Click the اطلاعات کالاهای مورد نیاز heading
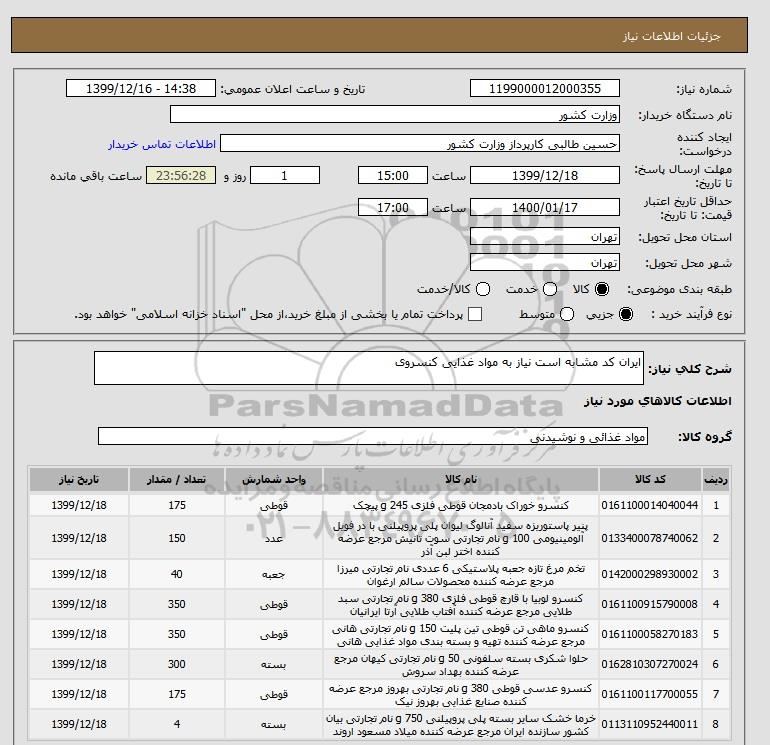 pyautogui.click(x=658, y=401)
